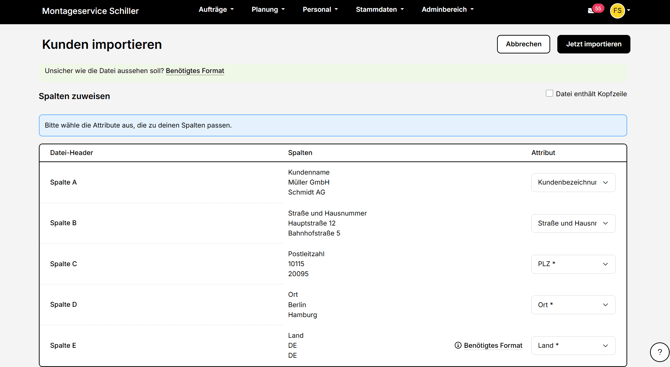Open the Kundenbezeichnung attribute dropdown
Image resolution: width=670 pixels, height=367 pixels.
(573, 182)
